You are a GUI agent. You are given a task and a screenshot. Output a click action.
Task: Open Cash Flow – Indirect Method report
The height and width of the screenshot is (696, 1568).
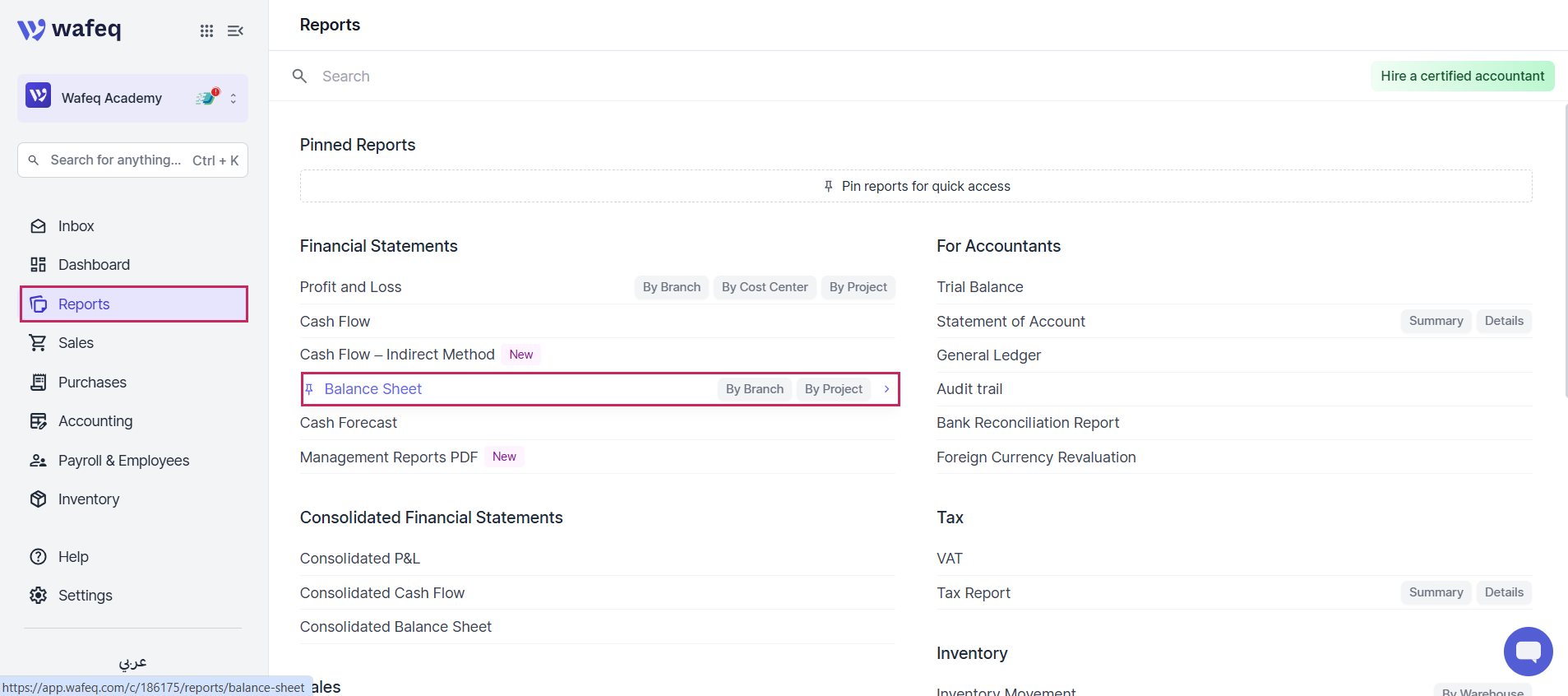click(x=397, y=355)
